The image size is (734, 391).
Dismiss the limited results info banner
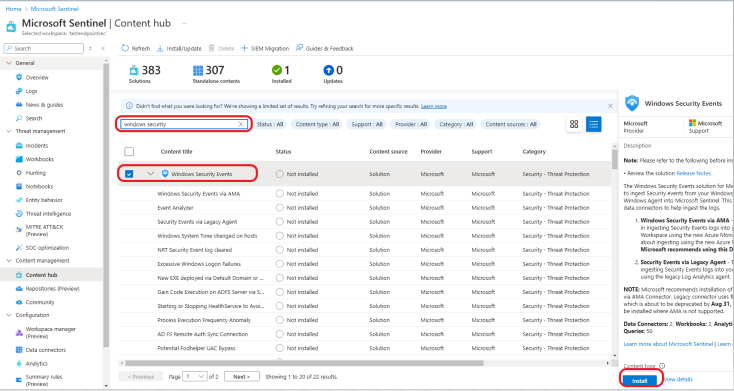point(610,106)
